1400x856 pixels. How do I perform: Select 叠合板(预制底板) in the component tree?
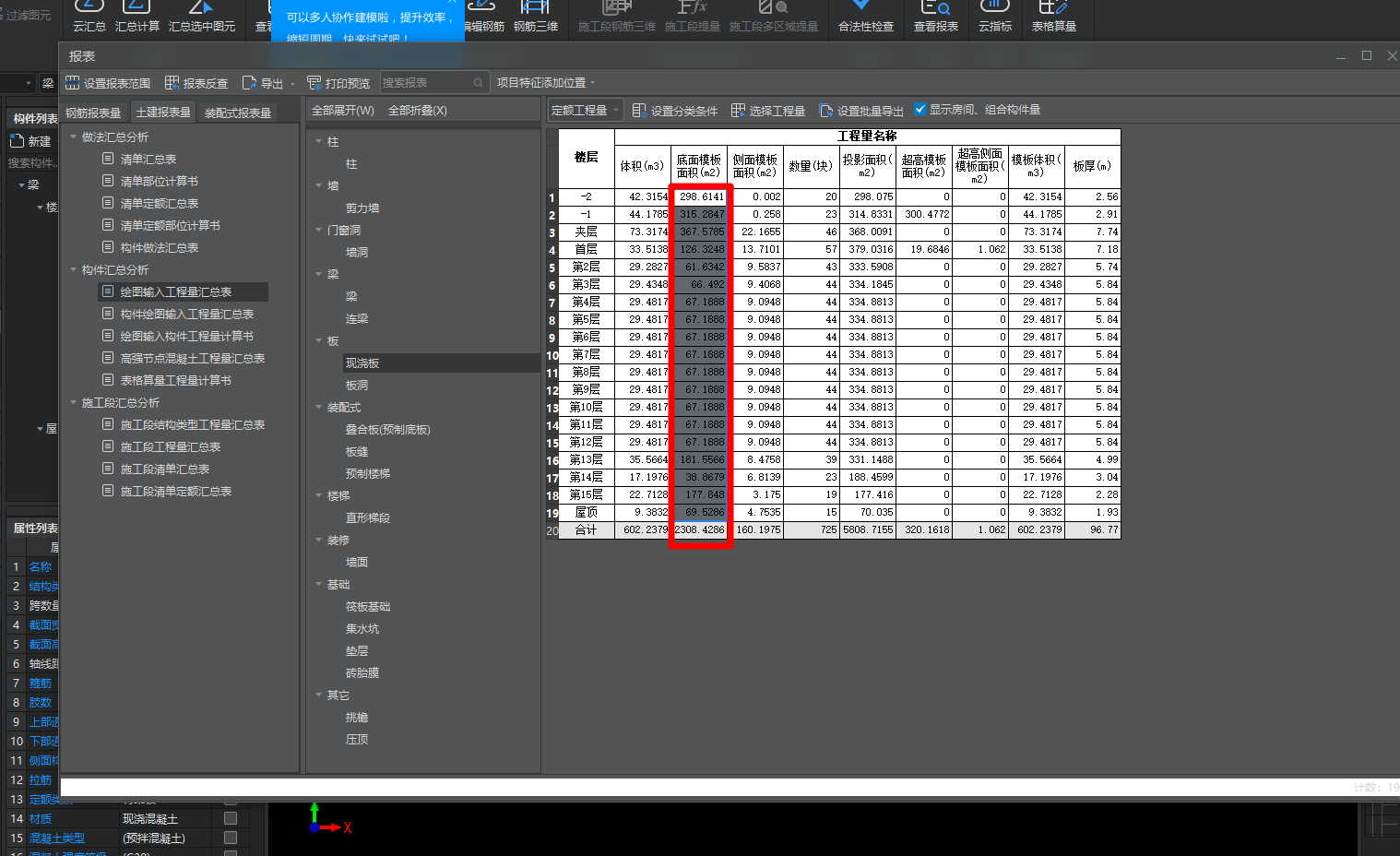coord(388,430)
